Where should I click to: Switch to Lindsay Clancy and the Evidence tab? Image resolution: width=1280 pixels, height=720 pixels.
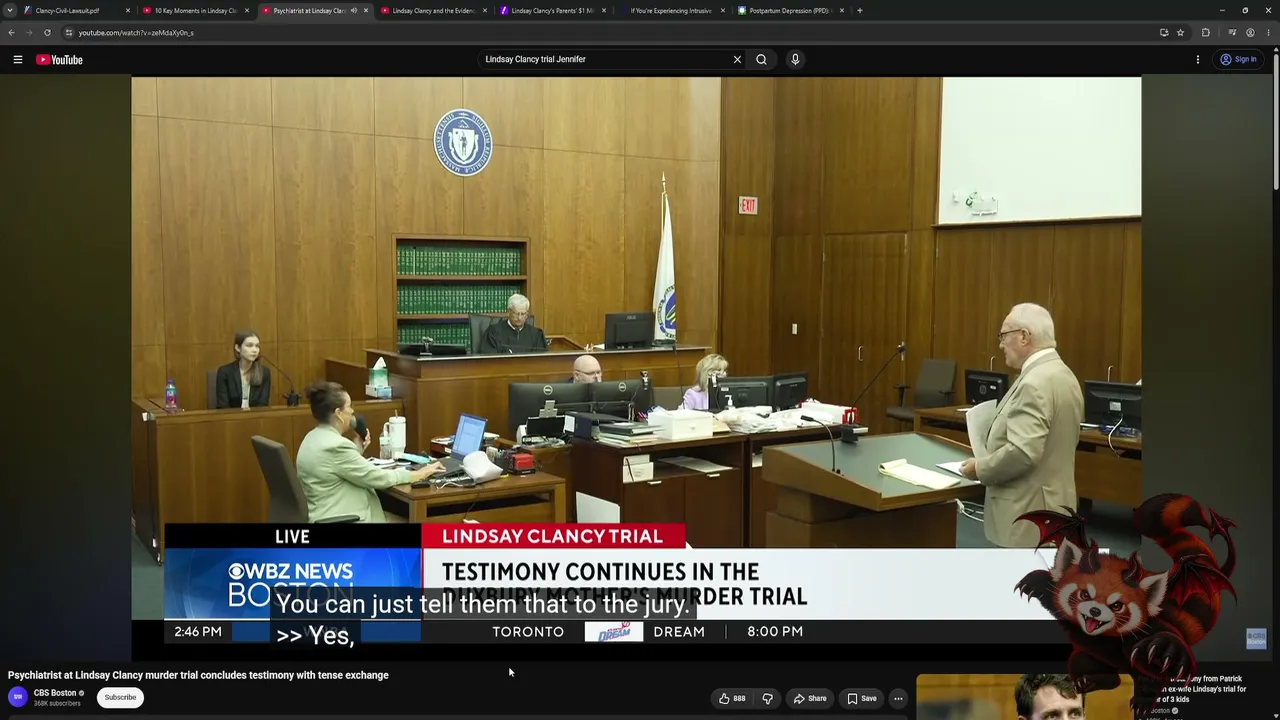point(433,11)
